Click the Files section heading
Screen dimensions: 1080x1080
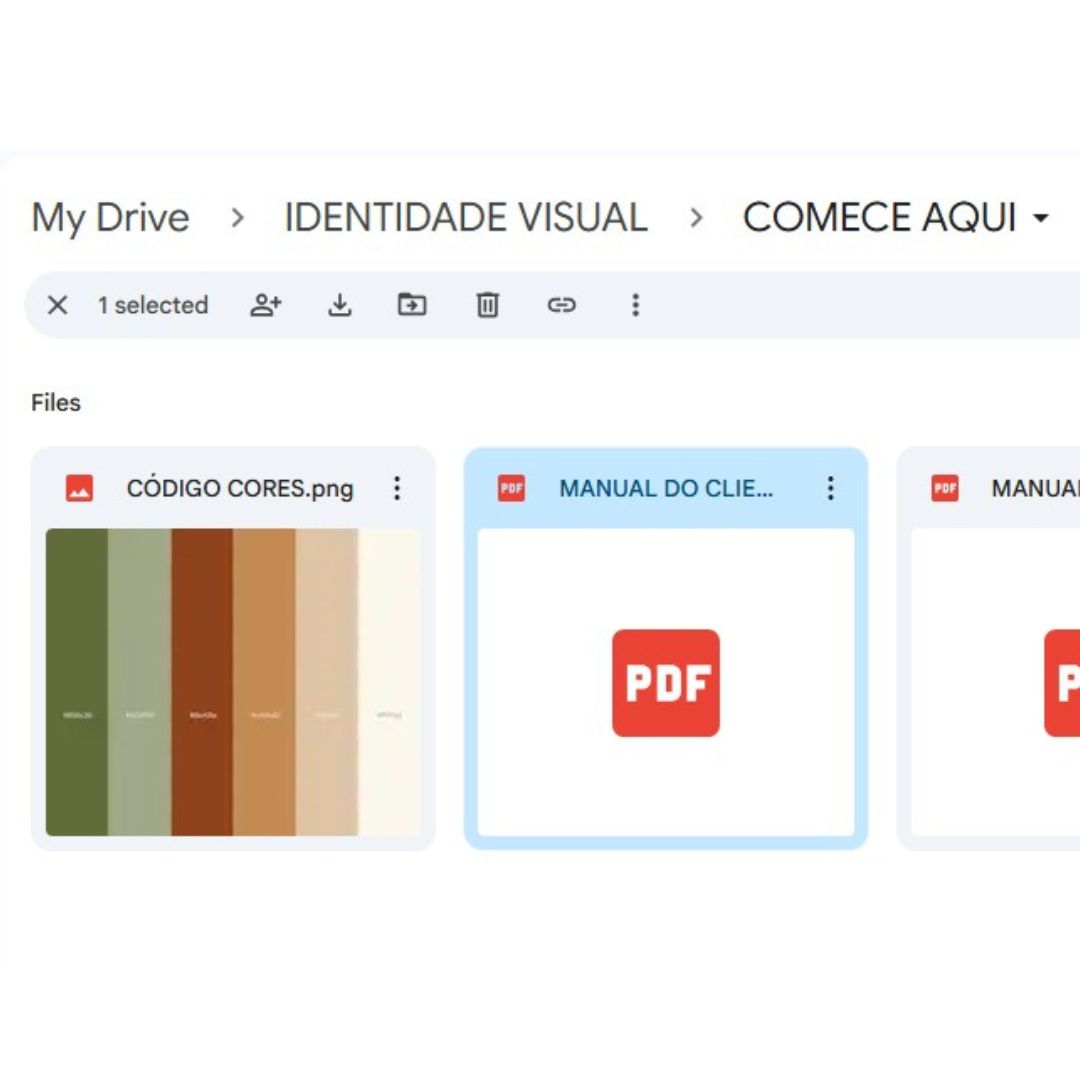coord(56,402)
